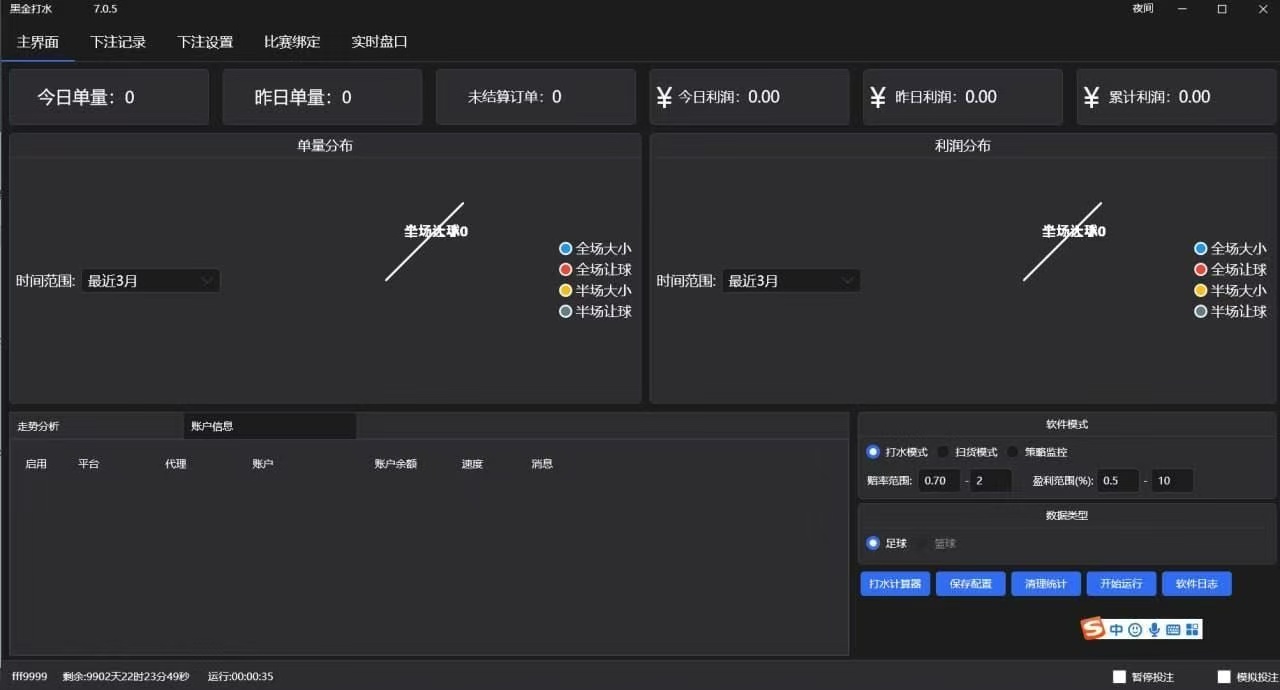
Task: Click the Sogou S logo on the input toolbar
Action: point(1093,629)
